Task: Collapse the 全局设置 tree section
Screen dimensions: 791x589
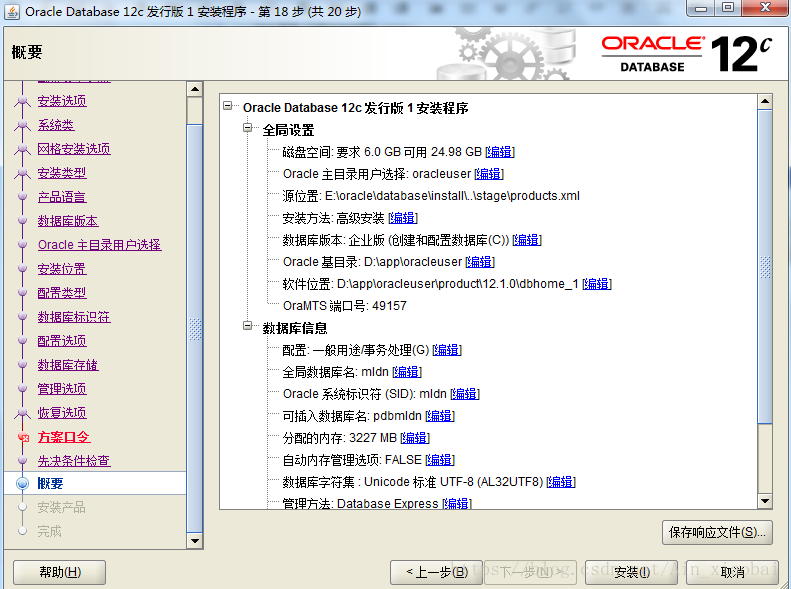Action: point(247,128)
